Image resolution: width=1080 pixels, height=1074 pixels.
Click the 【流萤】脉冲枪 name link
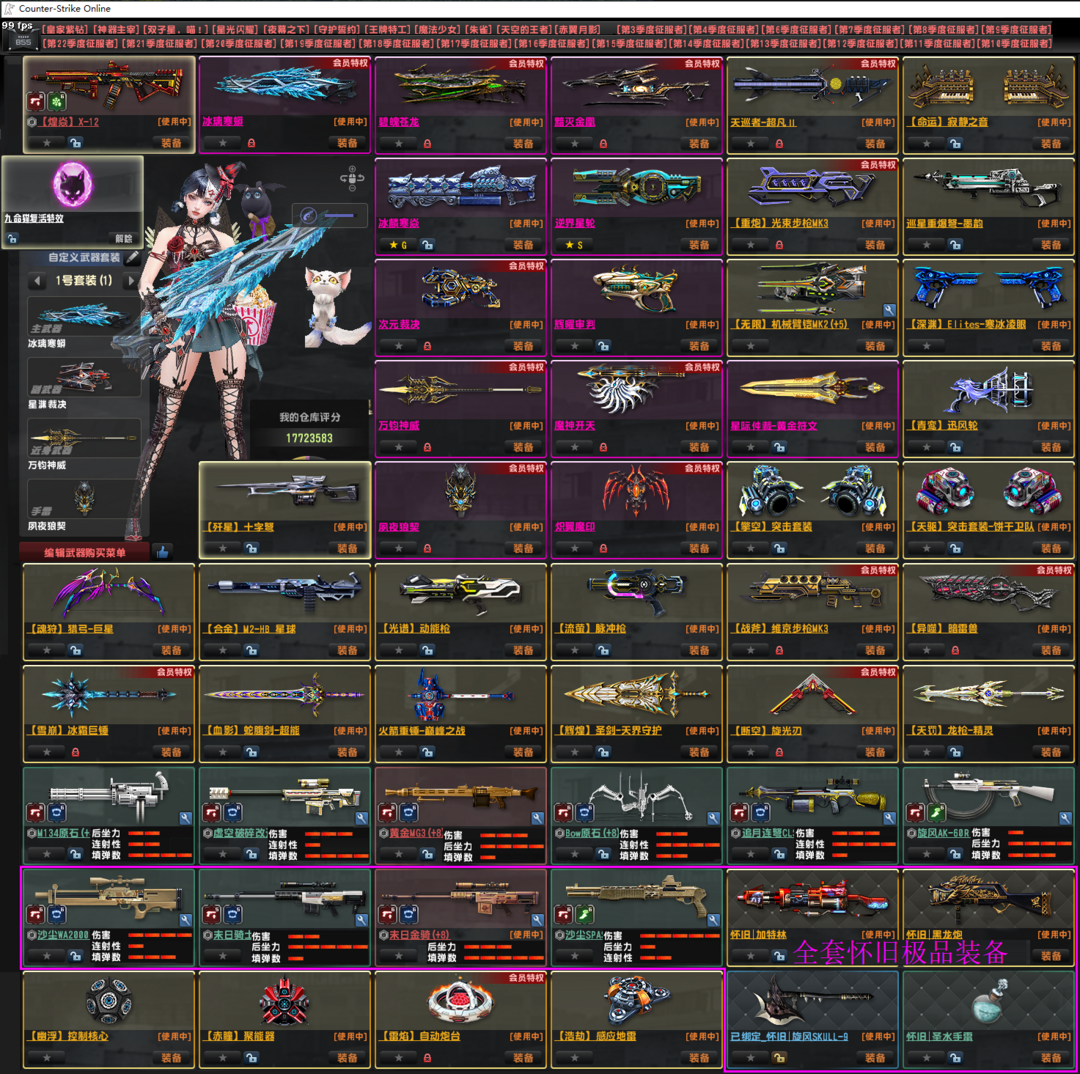click(x=590, y=629)
